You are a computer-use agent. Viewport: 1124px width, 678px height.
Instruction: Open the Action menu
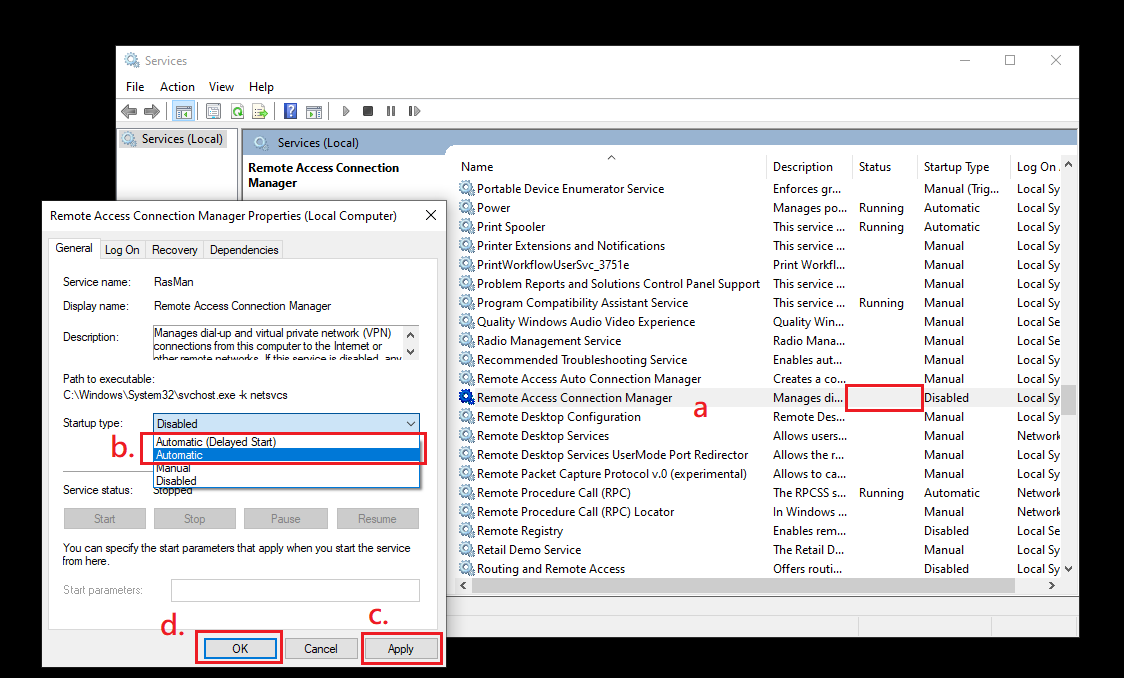coord(177,87)
